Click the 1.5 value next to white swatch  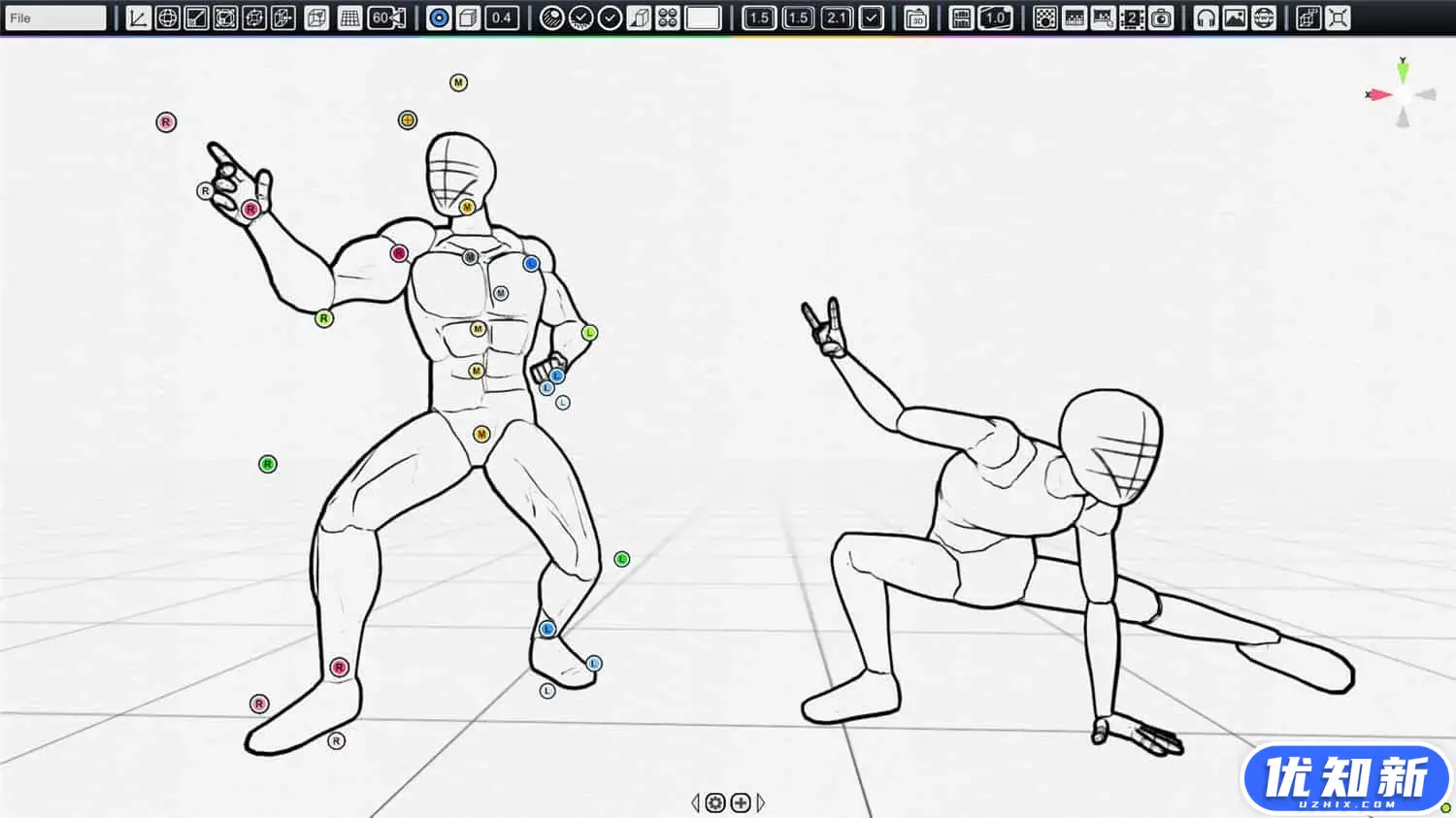759,17
